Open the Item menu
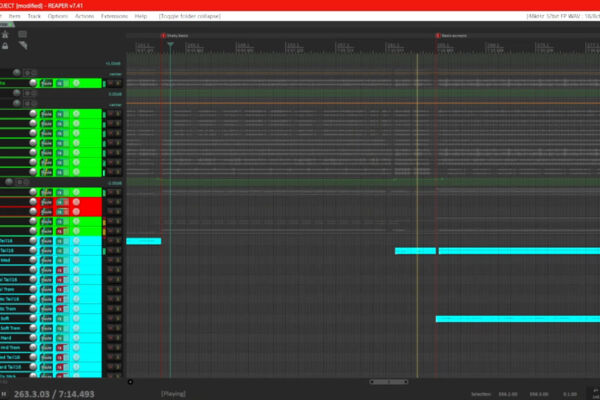Viewport: 600px width, 400px height. [x=15, y=16]
